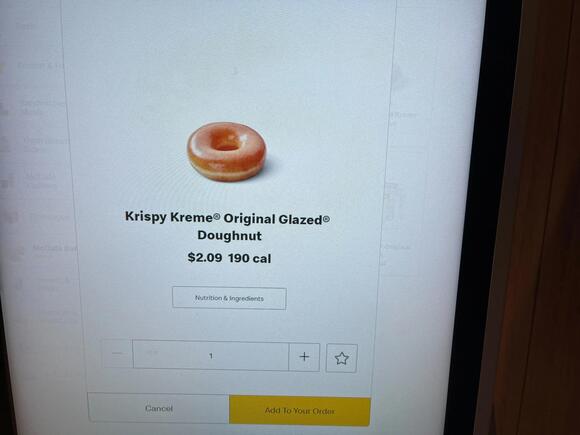Image resolution: width=580 pixels, height=435 pixels.
Task: Select the faded fifth sidebar menu category
Action: click(x=48, y=218)
